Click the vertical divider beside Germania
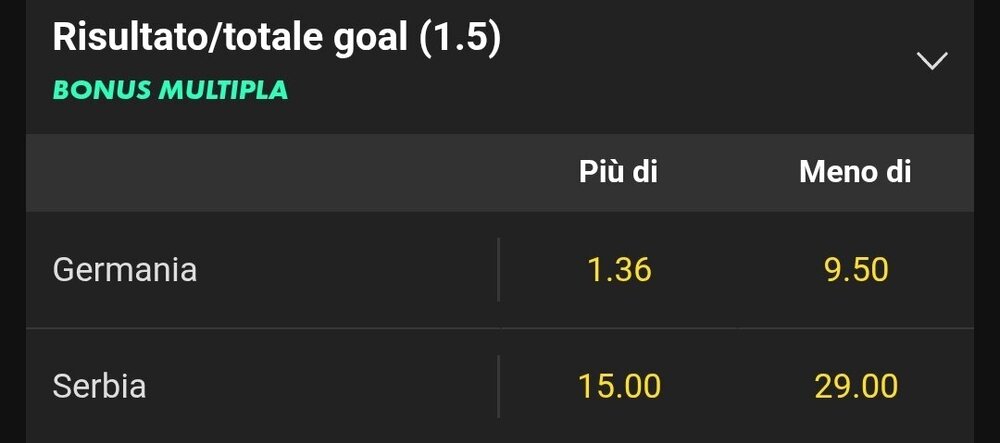 click(498, 270)
